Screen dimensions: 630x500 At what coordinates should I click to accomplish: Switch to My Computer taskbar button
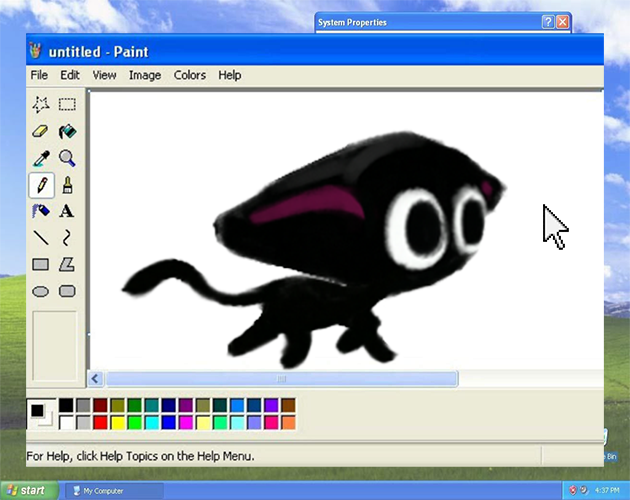(115, 491)
